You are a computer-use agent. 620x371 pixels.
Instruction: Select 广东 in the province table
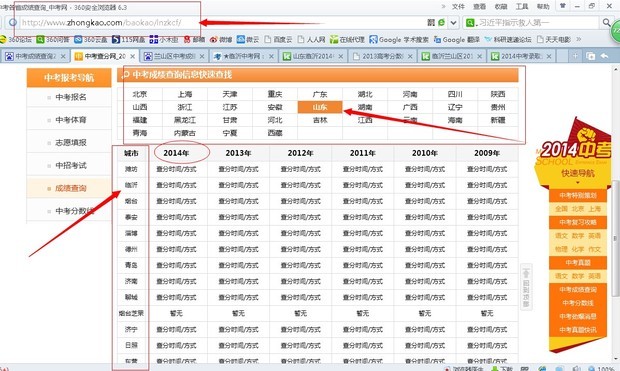(320, 94)
